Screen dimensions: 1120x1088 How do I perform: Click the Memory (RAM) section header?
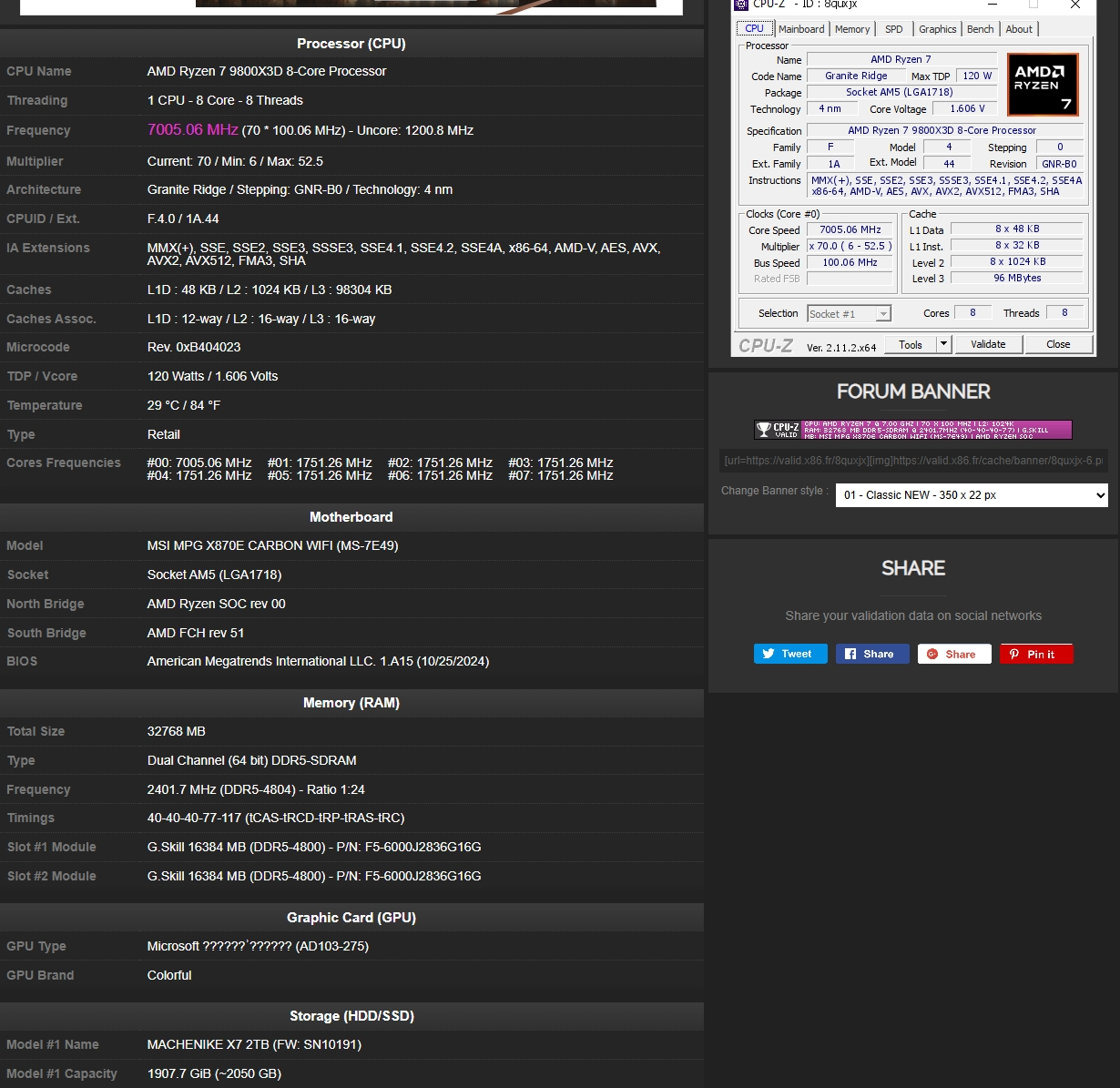(x=351, y=703)
